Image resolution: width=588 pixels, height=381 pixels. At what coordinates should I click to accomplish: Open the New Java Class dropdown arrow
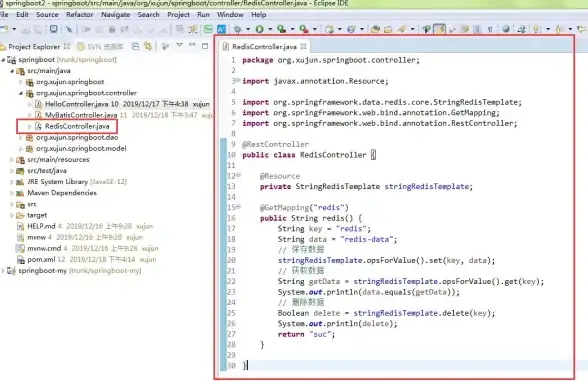click(x=362, y=29)
